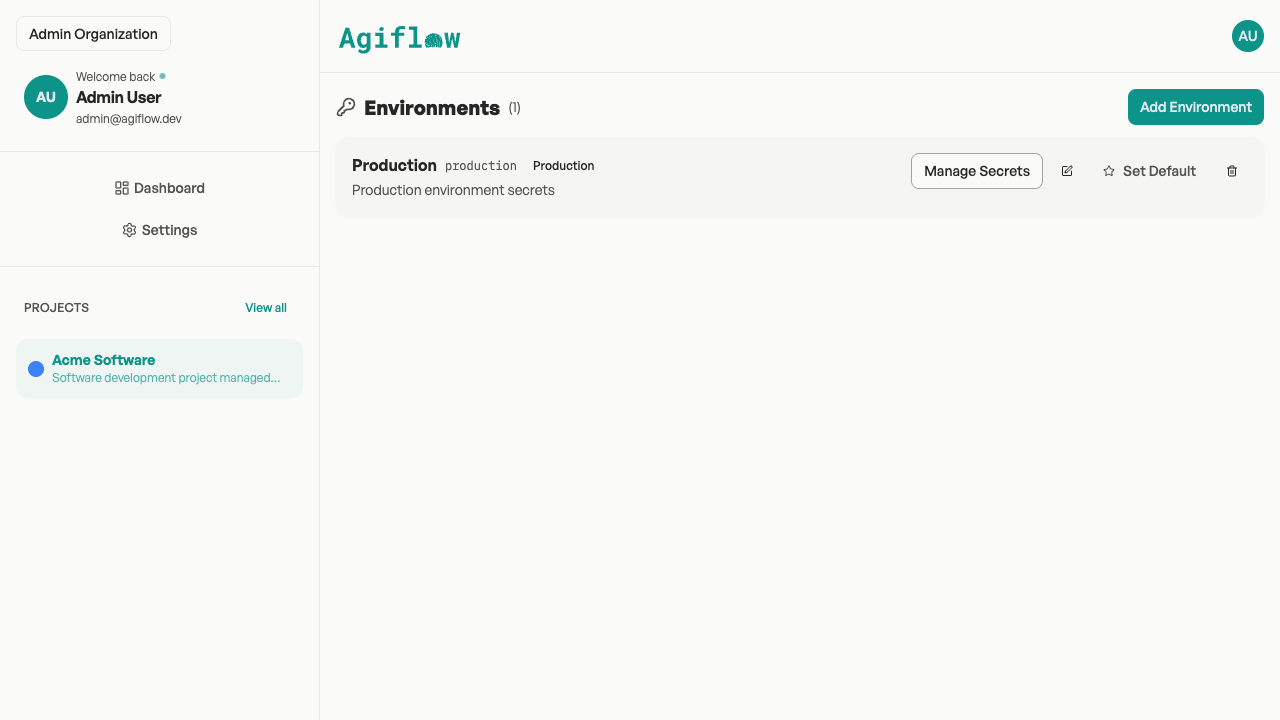Select the Acme Software project
1280x720 pixels.
point(159,369)
